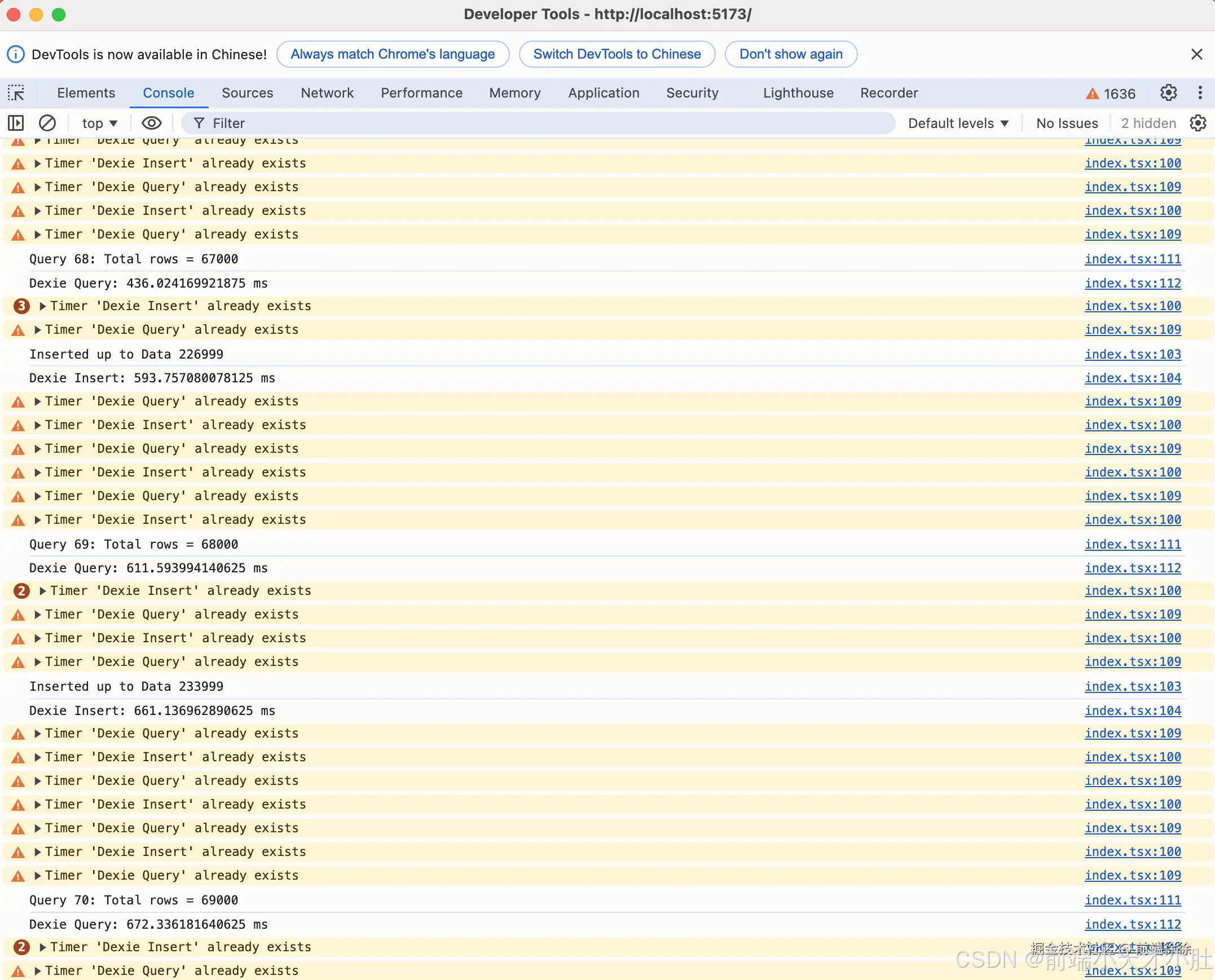Screen dimensions: 1215x980
Task: Click Always match Chrome's language button
Action: tap(393, 54)
